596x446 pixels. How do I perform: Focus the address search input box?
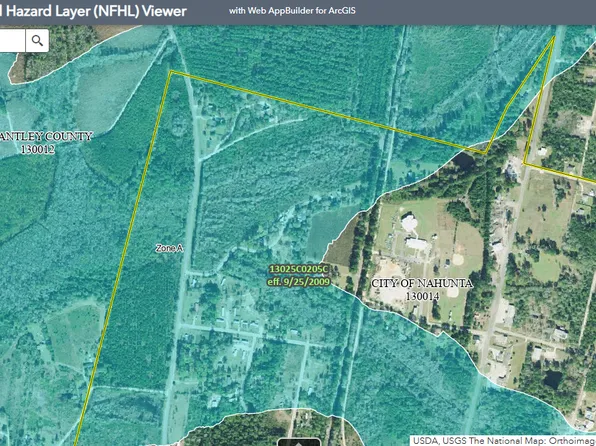13,40
